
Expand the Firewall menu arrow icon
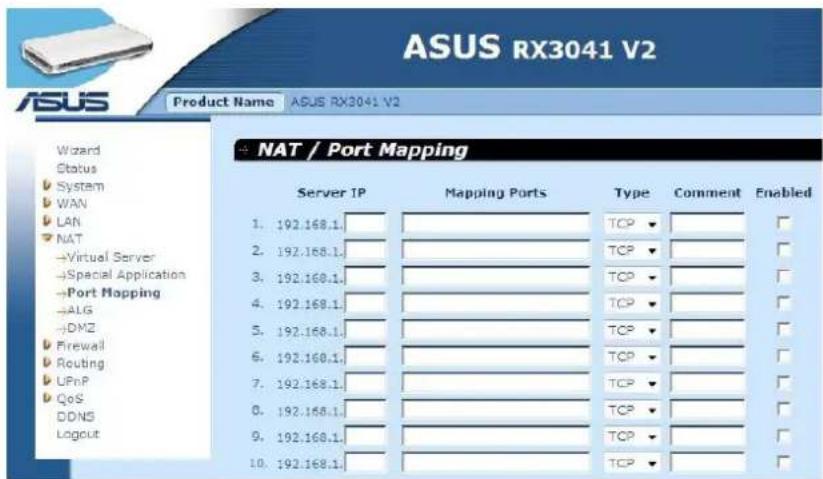[x=47, y=345]
